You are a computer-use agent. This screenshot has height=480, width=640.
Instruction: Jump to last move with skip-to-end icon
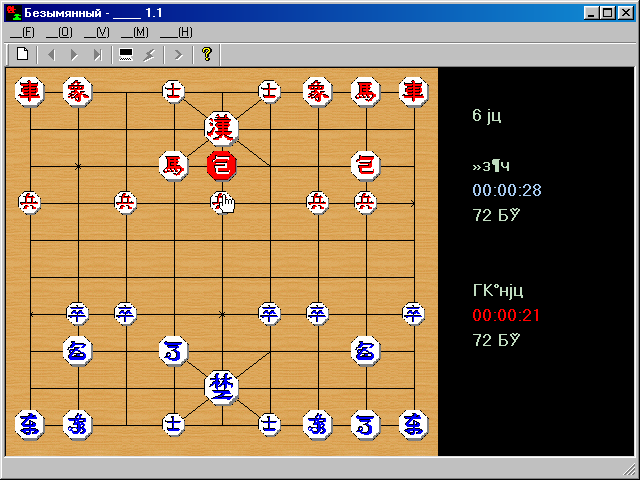97,54
